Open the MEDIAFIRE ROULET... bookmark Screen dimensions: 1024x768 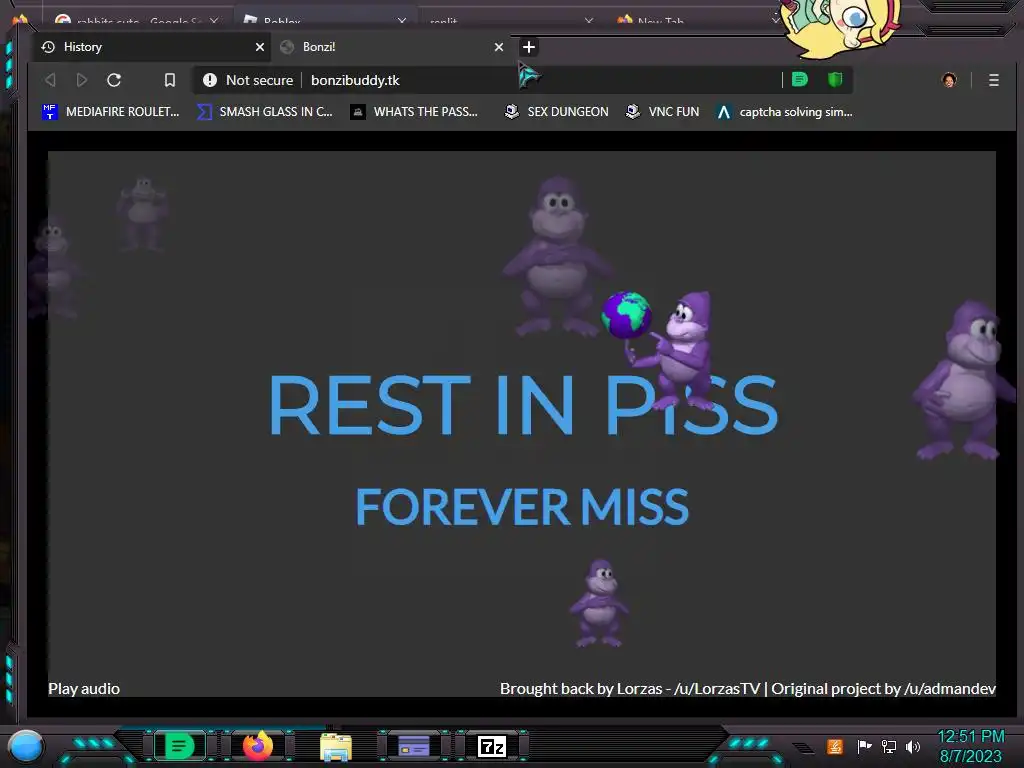click(110, 112)
